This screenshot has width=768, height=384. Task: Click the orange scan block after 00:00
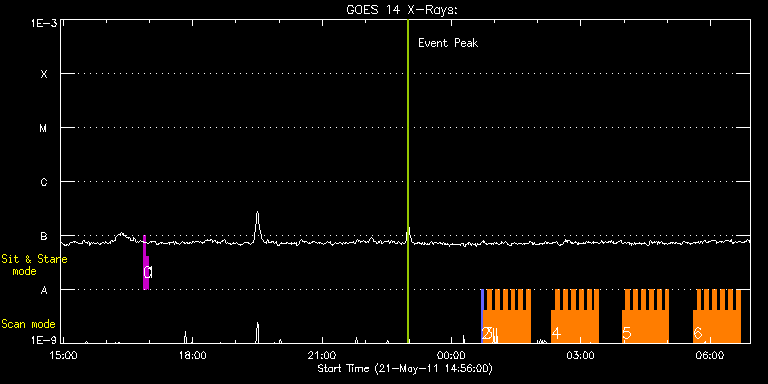507,316
